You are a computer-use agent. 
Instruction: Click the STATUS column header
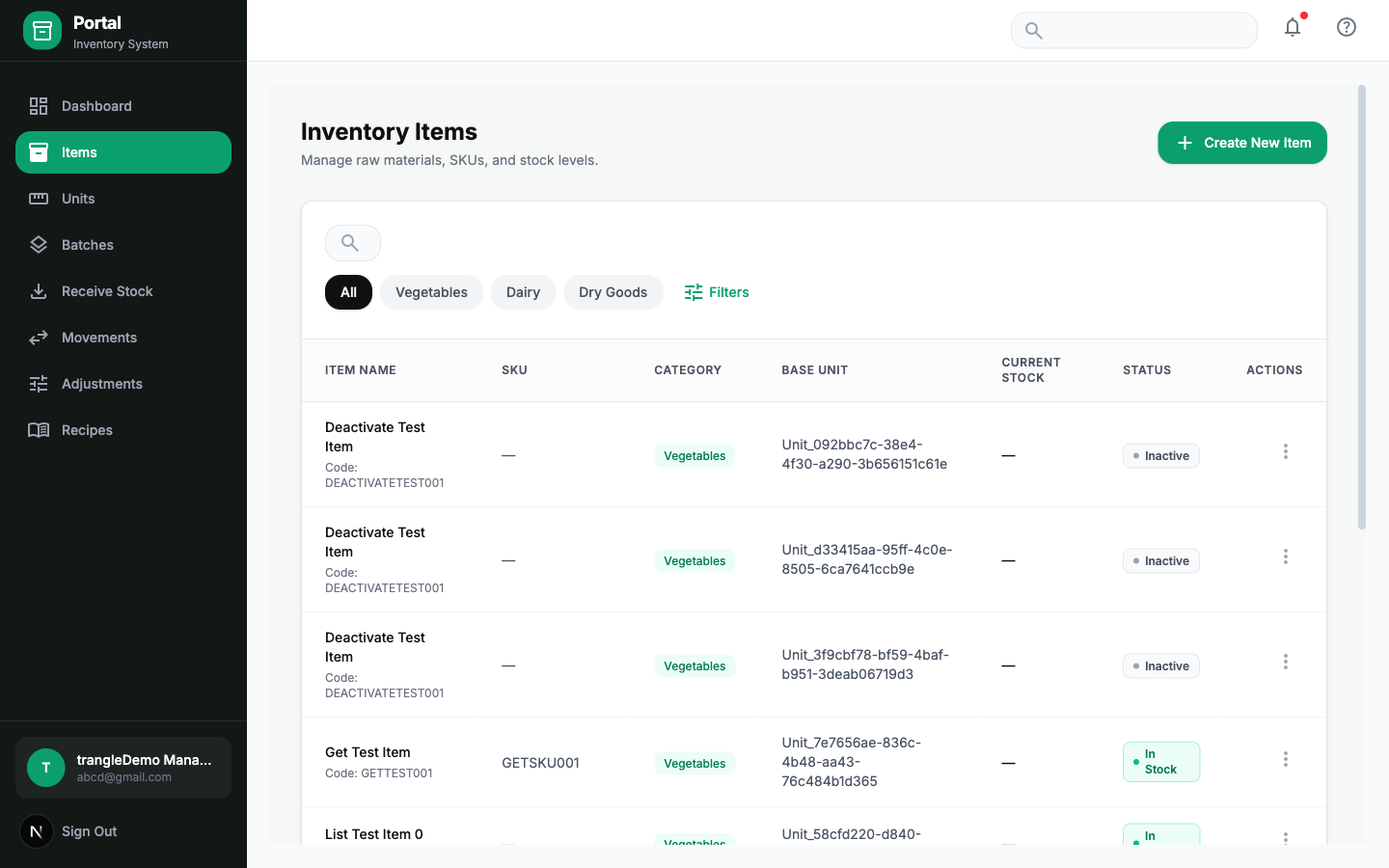pyautogui.click(x=1147, y=370)
